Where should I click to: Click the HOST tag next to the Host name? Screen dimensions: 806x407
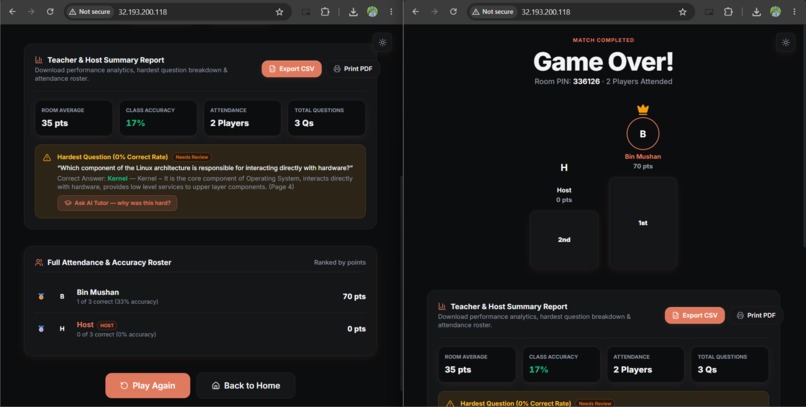pyautogui.click(x=107, y=325)
